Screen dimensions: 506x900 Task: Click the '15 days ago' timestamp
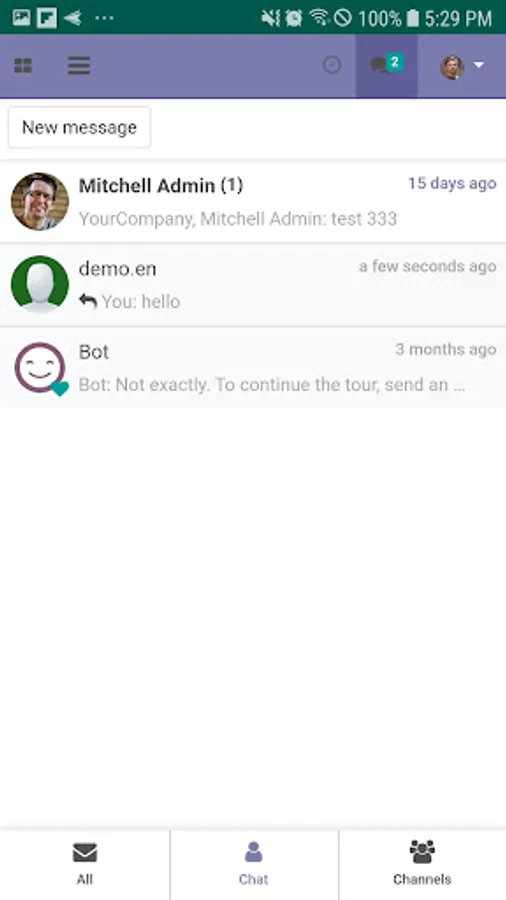coord(452,184)
